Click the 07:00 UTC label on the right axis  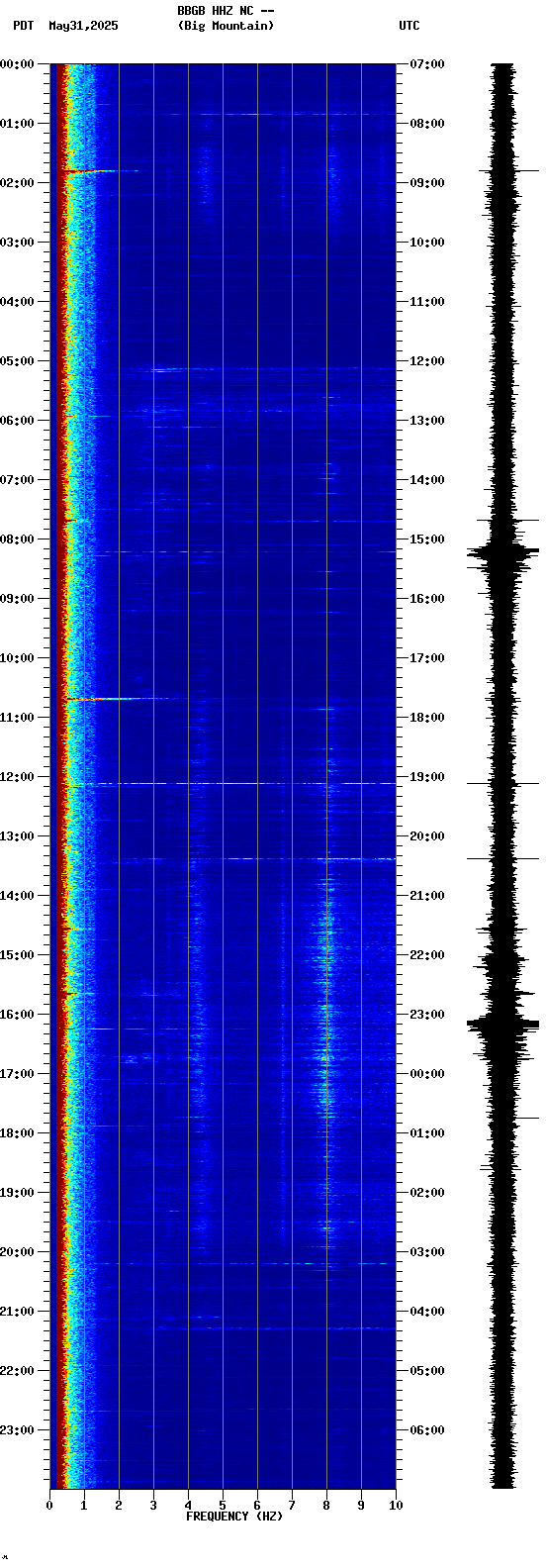tap(427, 64)
